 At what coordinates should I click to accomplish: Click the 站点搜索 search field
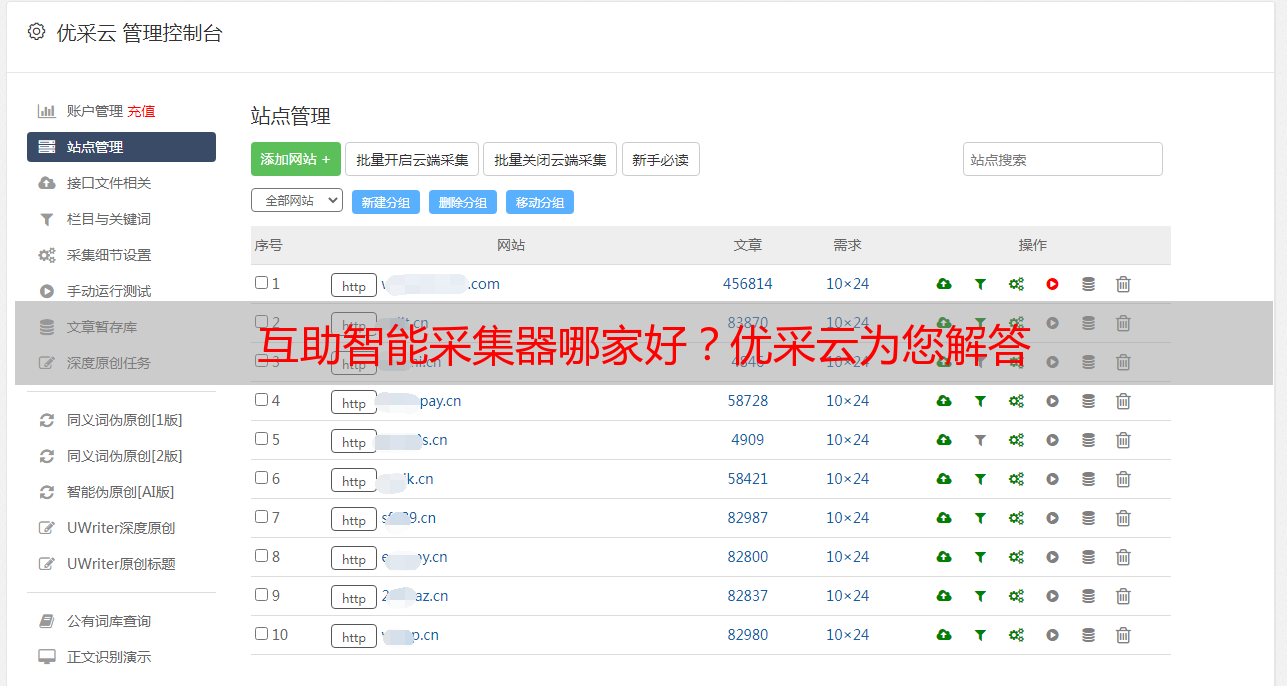click(1062, 159)
